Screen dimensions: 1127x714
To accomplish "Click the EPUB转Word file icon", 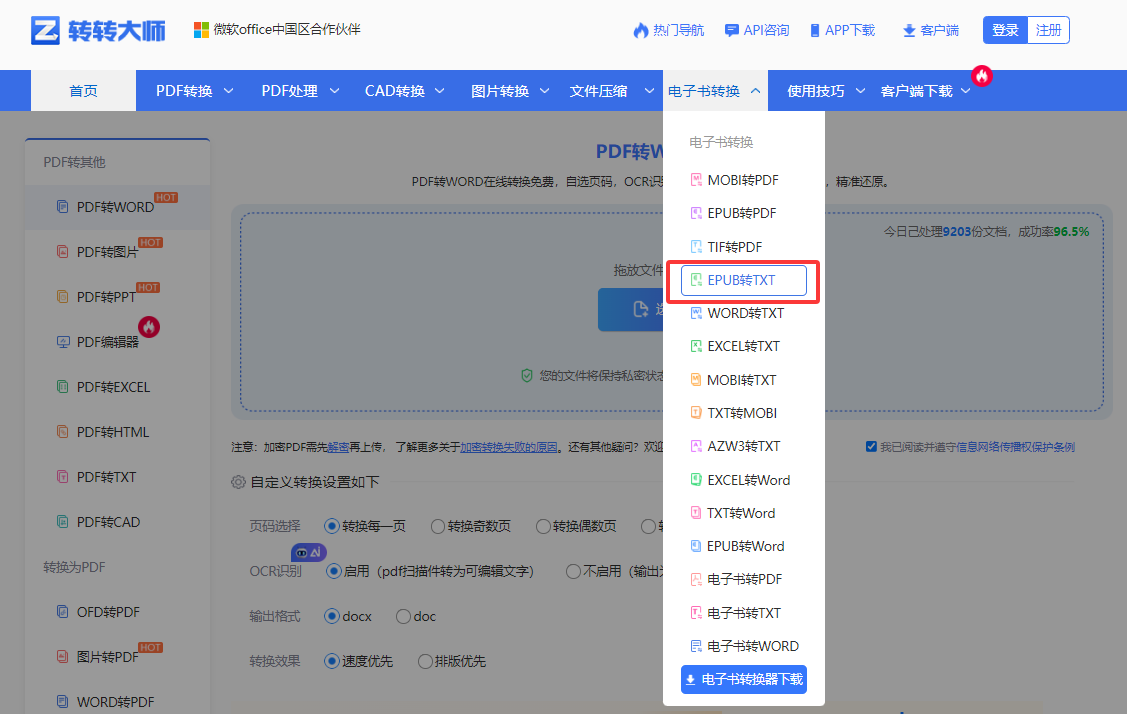I will click(696, 546).
